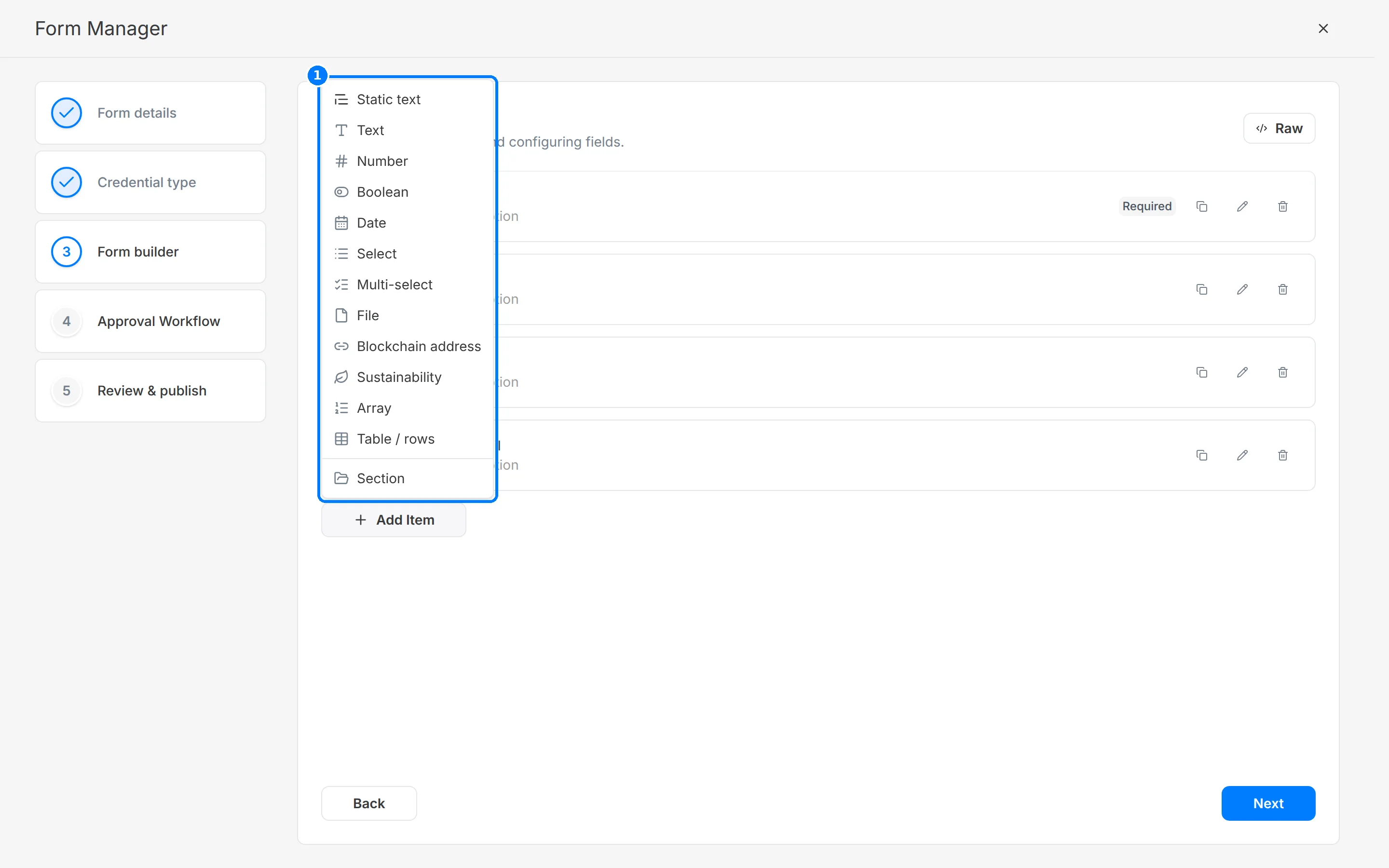Choose the Date field option
The height and width of the screenshot is (868, 1389).
tap(408, 223)
